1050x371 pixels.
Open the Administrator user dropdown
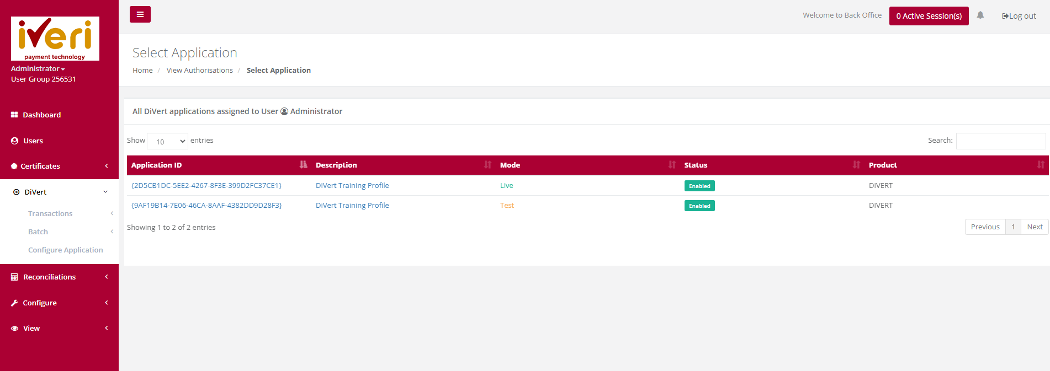click(x=38, y=68)
